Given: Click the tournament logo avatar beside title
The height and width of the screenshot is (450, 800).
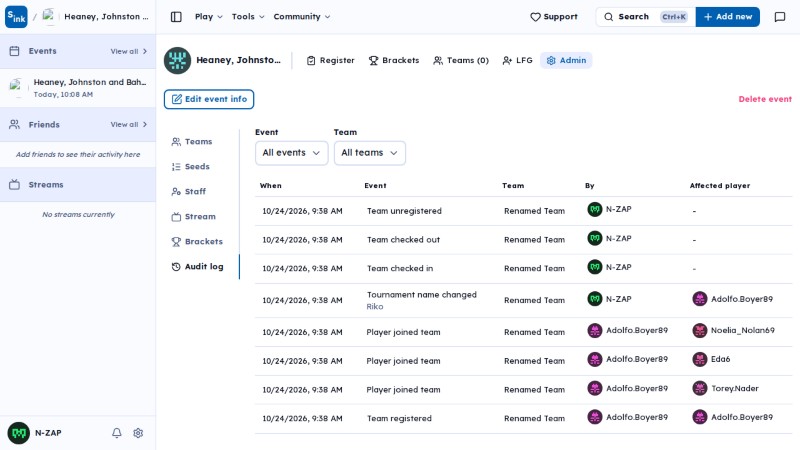Looking at the screenshot, I should pos(177,60).
